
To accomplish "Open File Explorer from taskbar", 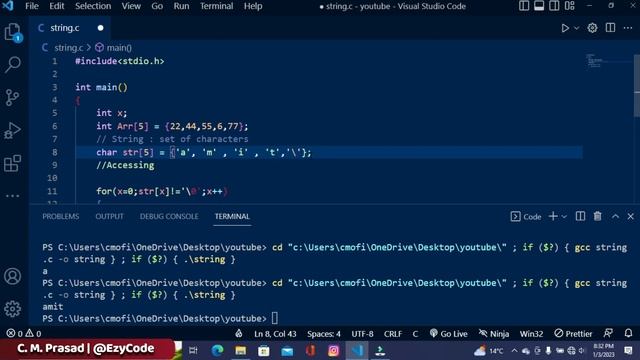I will click(240, 350).
